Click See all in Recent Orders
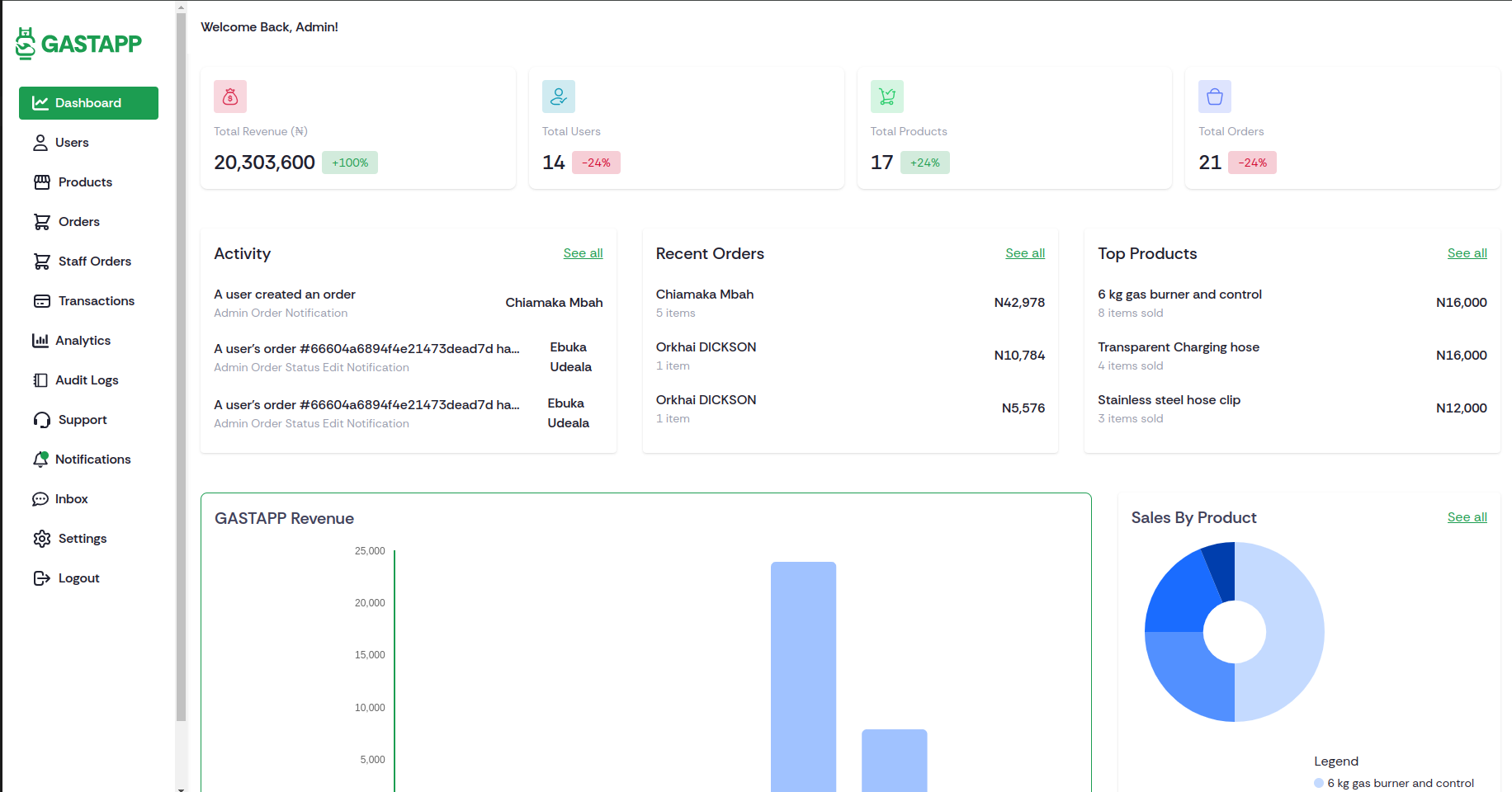 tap(1025, 253)
